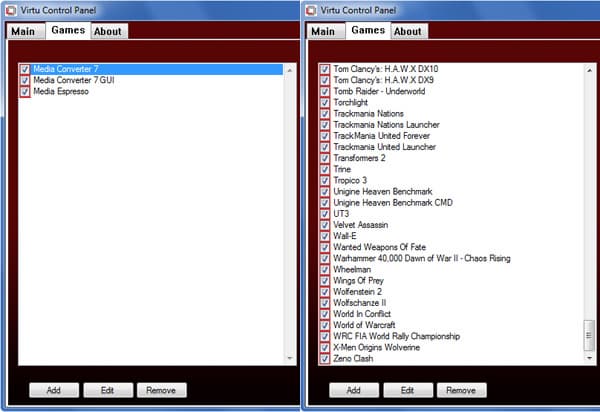Click the scroll up arrow in the left list
600x412 pixels.
tap(290, 70)
